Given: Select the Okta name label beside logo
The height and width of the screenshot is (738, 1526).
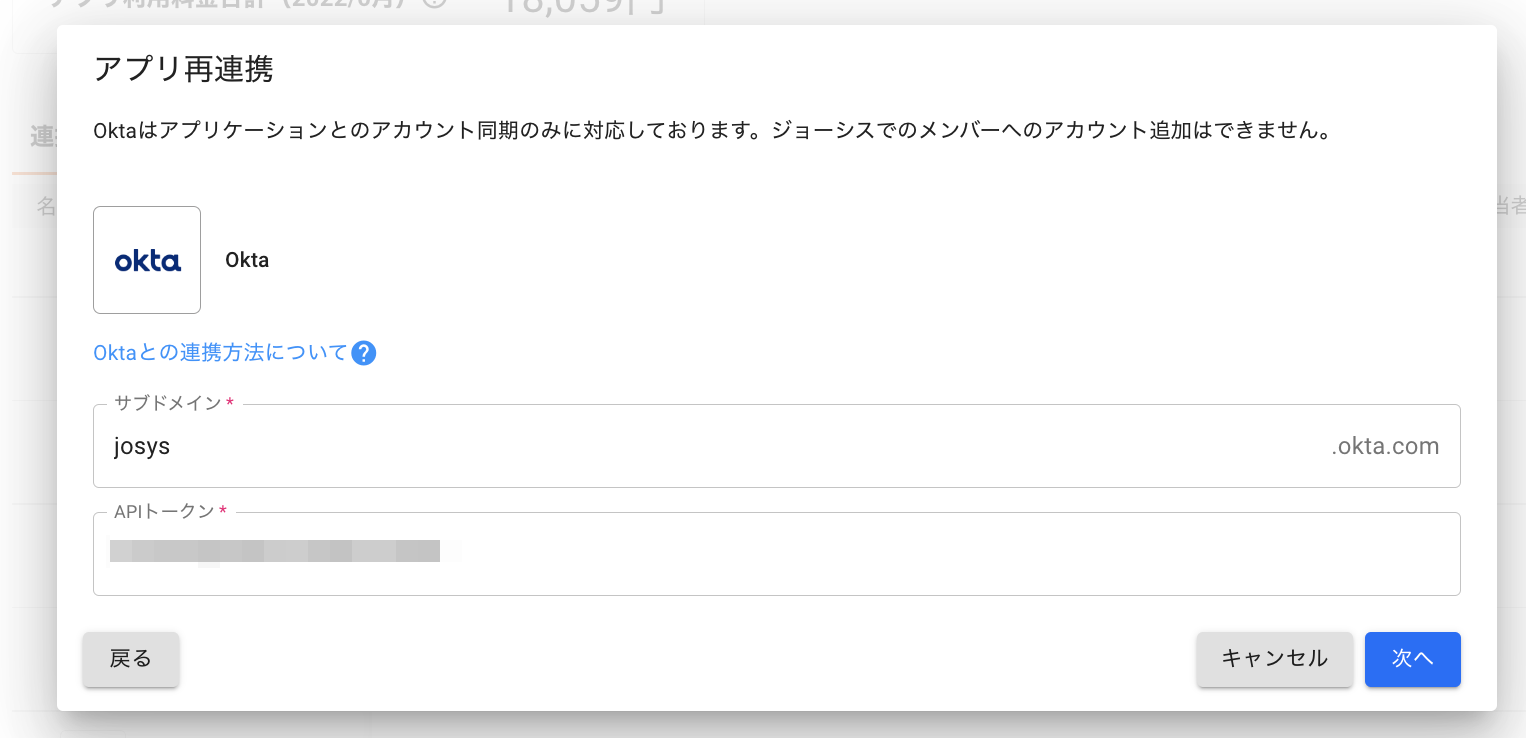Looking at the screenshot, I should [247, 260].
